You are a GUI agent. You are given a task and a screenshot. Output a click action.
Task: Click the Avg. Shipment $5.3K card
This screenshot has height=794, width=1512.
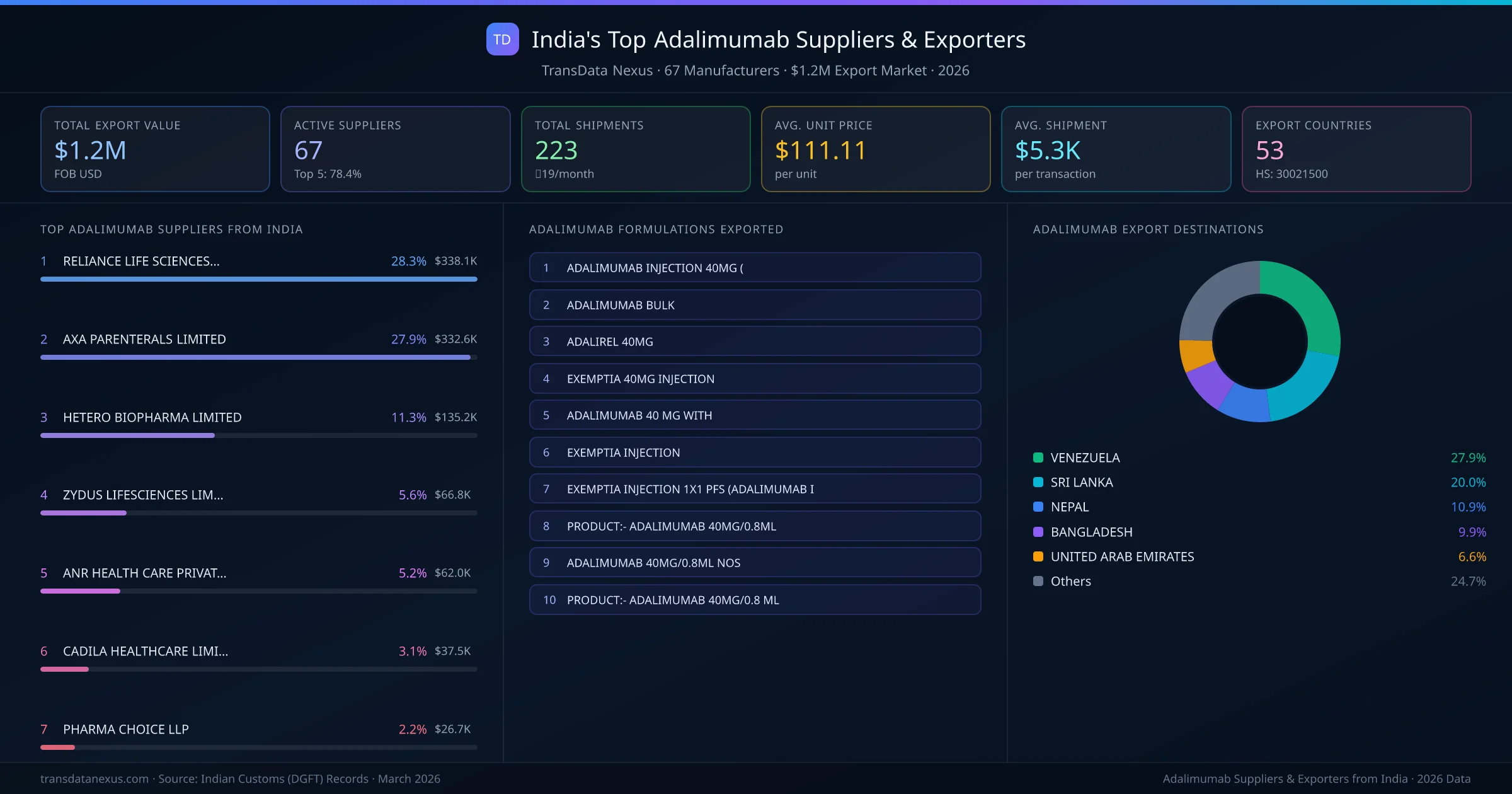point(1116,149)
